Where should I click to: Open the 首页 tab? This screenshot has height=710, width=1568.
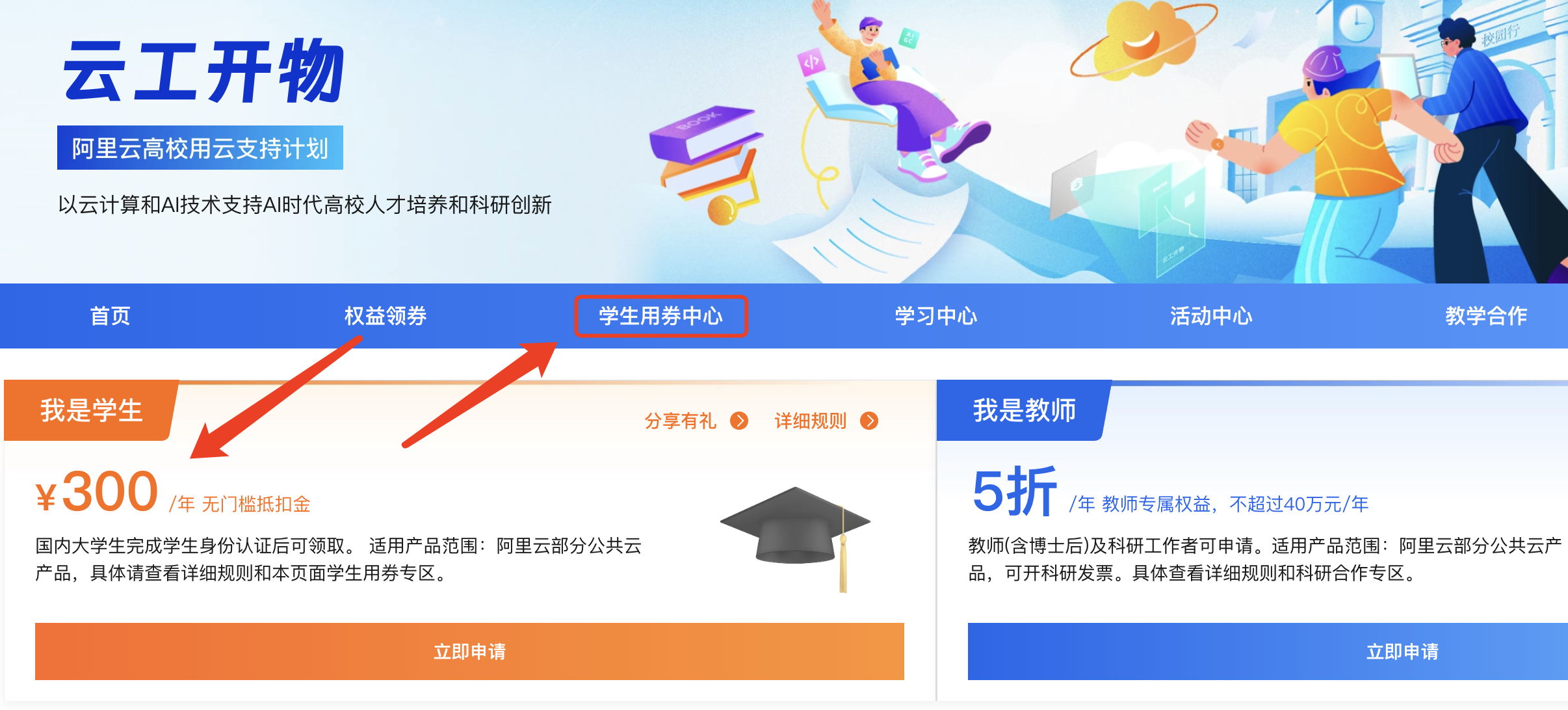click(110, 316)
